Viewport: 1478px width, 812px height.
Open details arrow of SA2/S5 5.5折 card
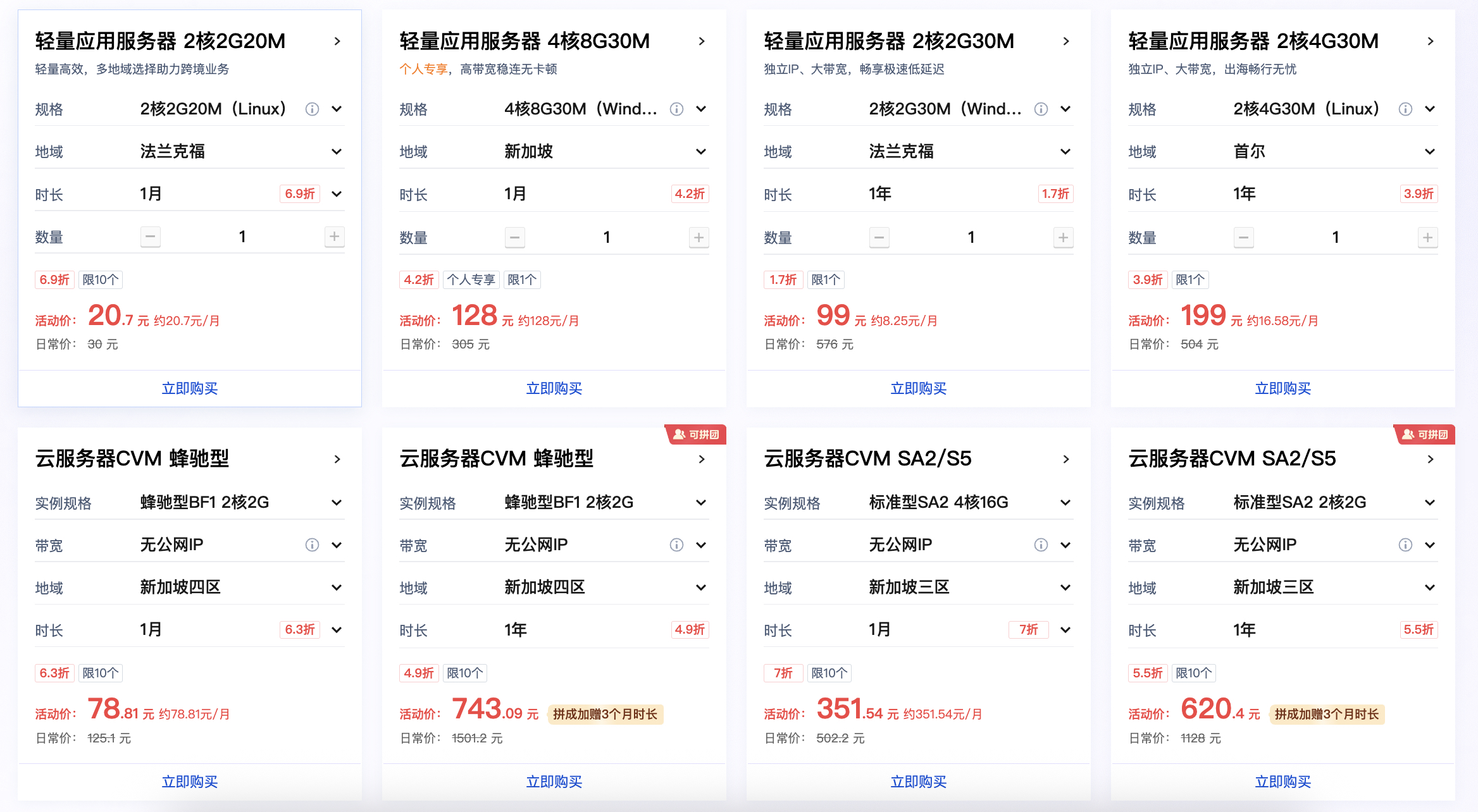[1431, 459]
